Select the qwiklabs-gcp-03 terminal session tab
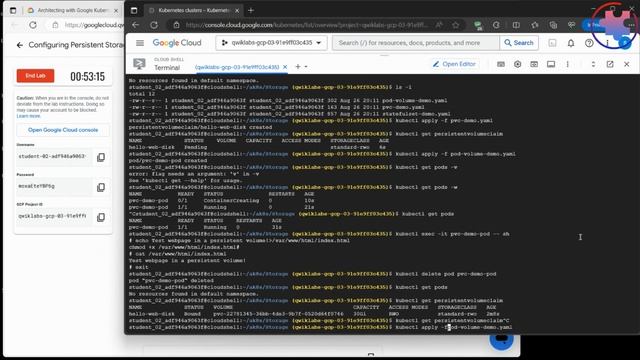 pyautogui.click(x=237, y=67)
